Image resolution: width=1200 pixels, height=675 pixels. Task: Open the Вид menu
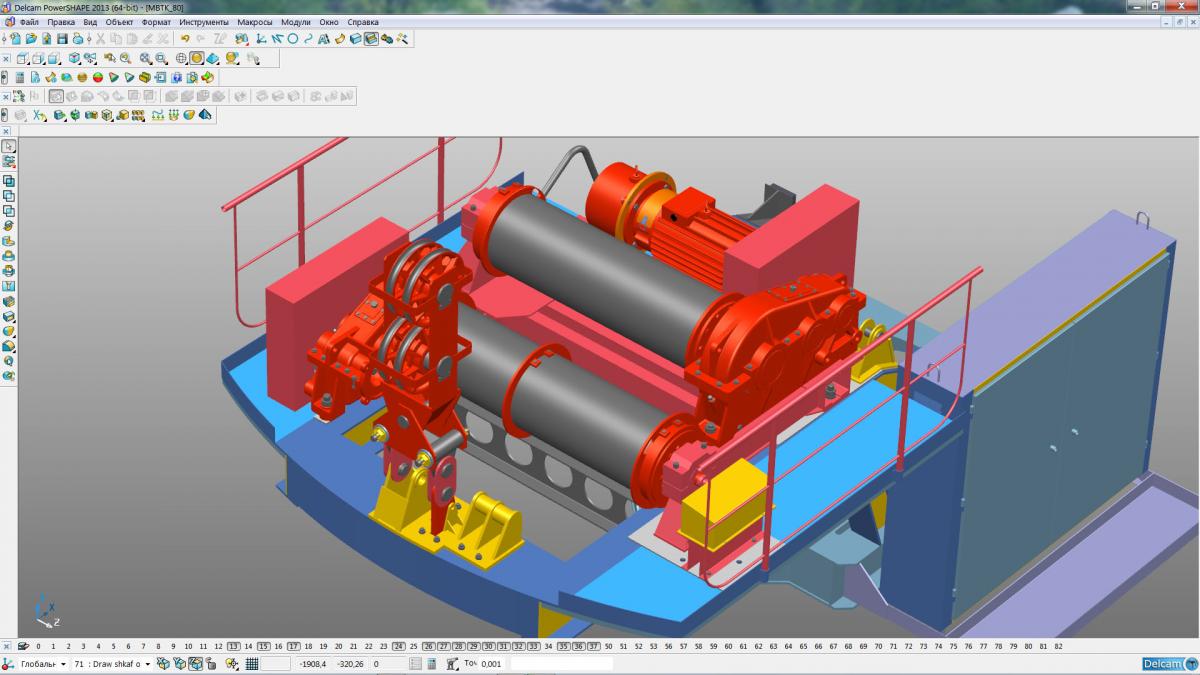click(x=90, y=21)
